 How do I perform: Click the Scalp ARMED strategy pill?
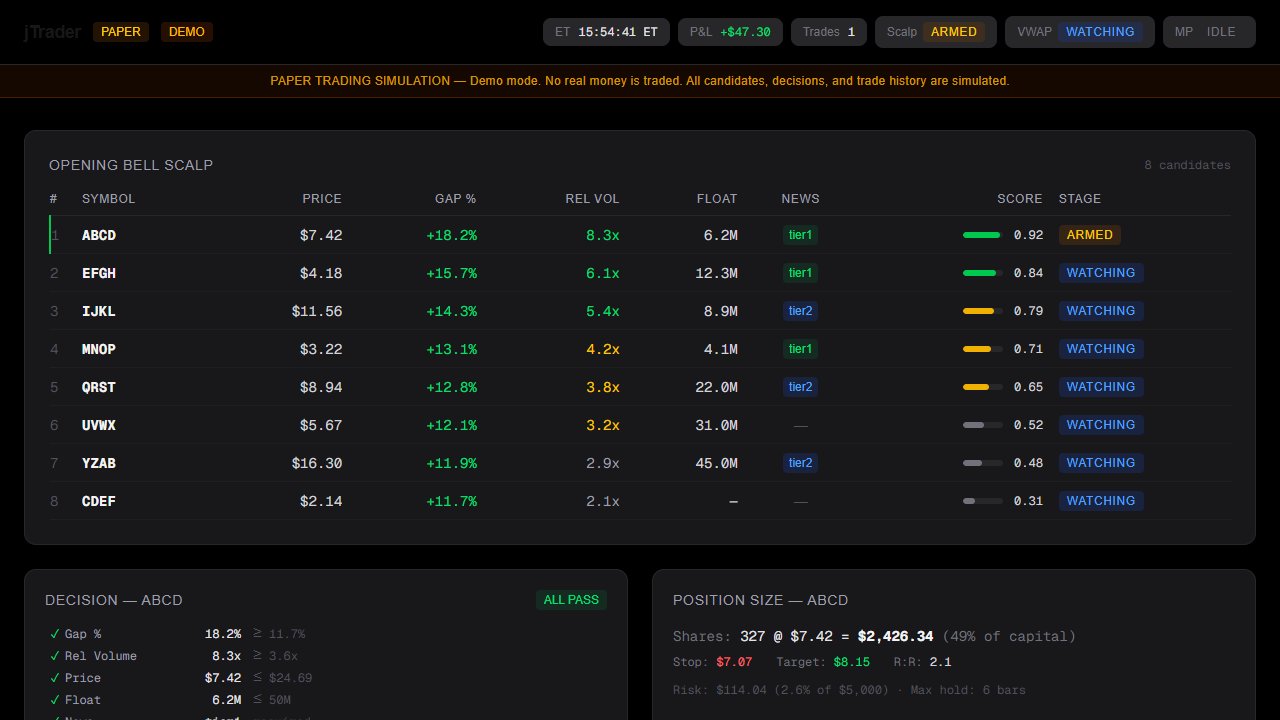[936, 32]
